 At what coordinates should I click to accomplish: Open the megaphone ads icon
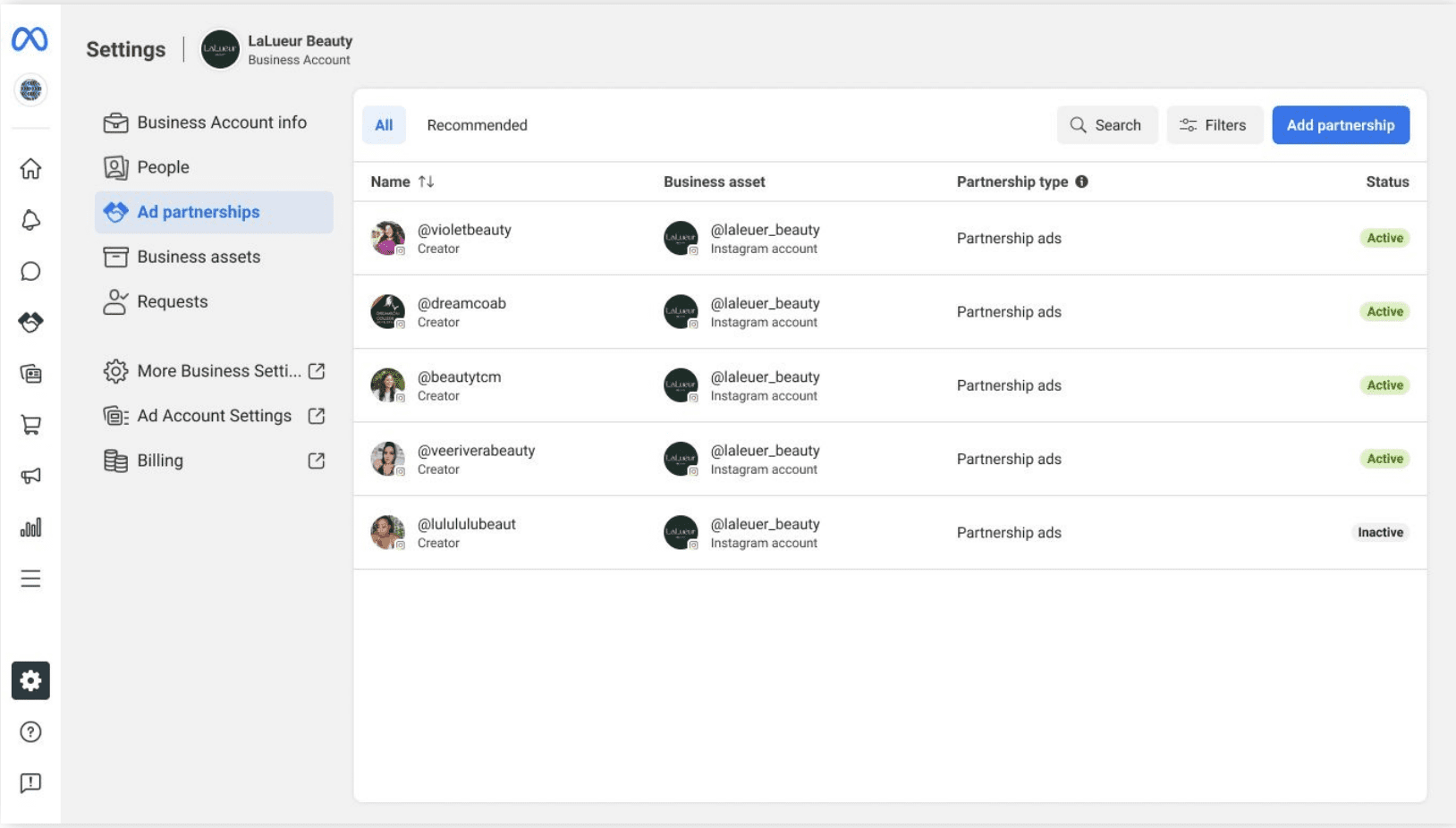tap(30, 476)
